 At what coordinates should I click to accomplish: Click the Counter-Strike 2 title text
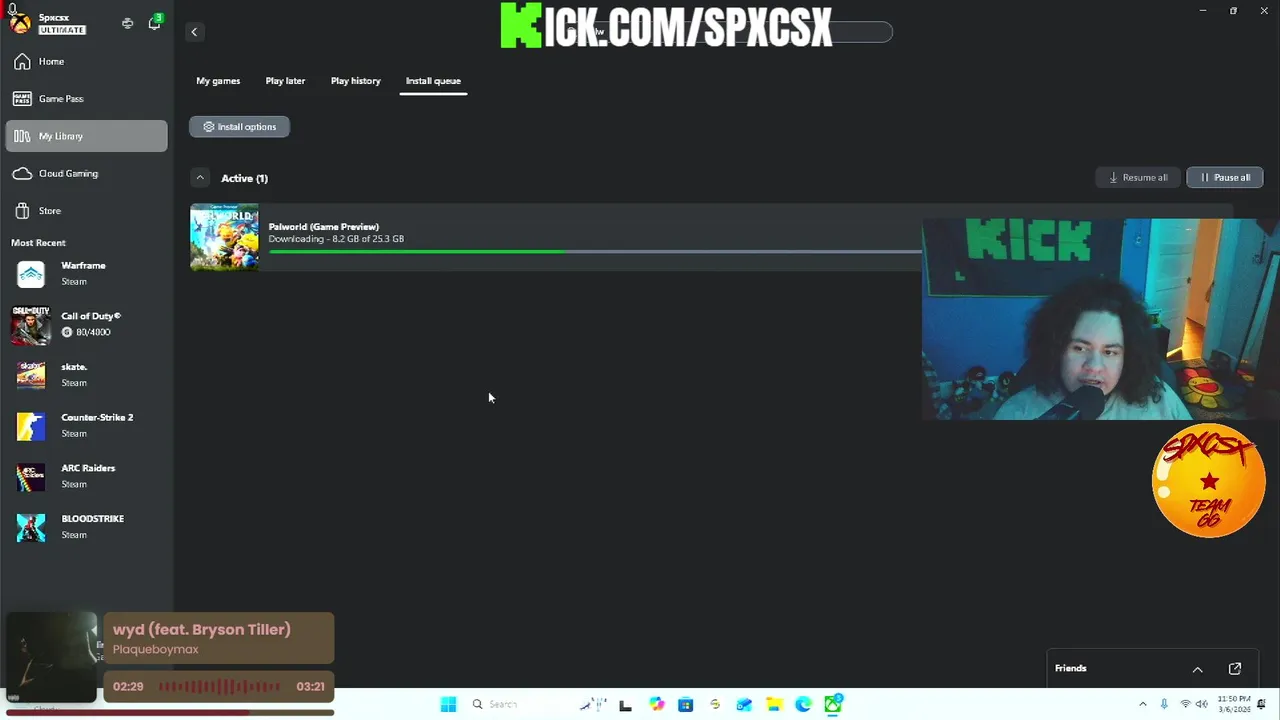tap(97, 418)
